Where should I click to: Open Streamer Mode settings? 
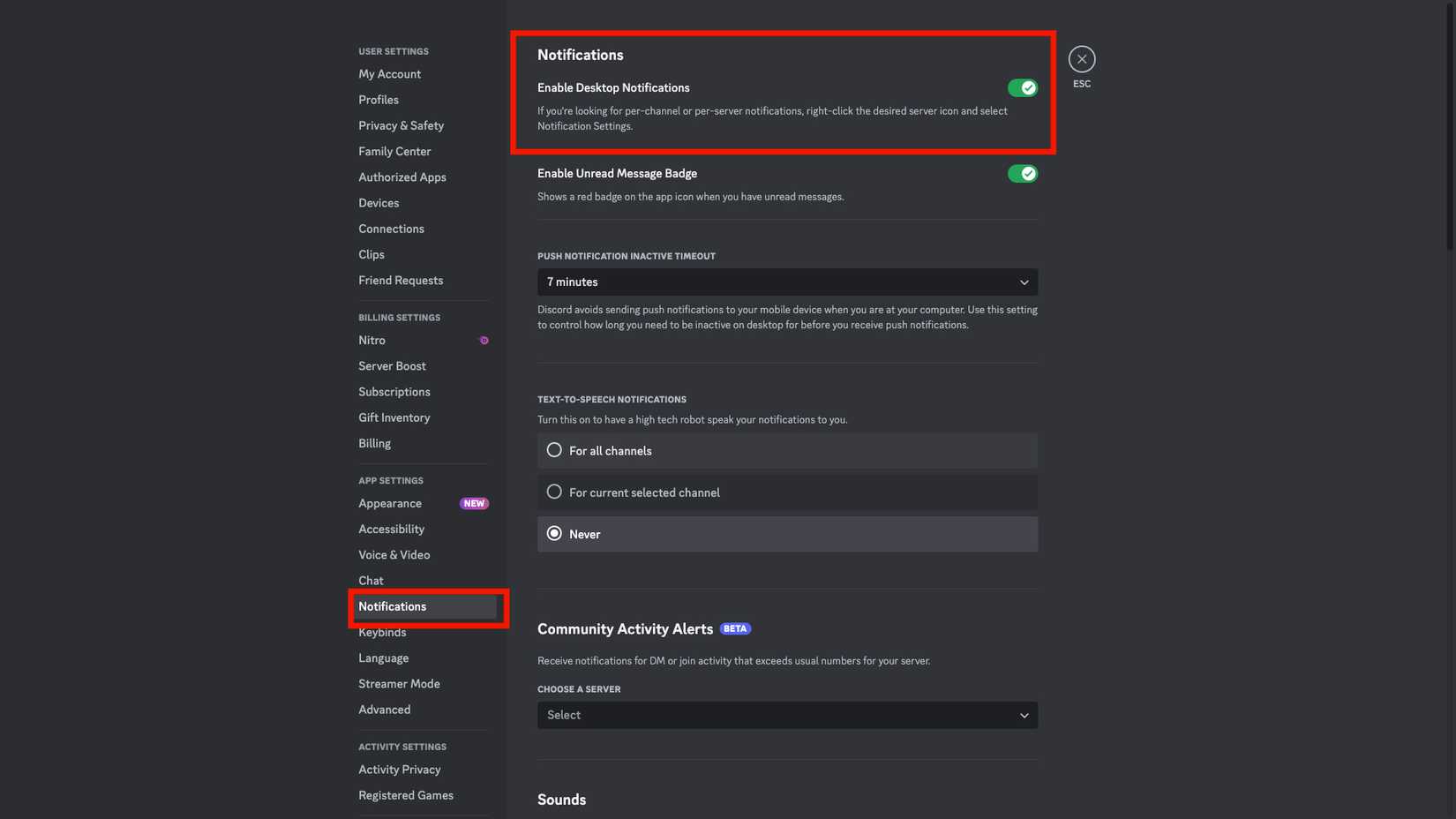(399, 683)
